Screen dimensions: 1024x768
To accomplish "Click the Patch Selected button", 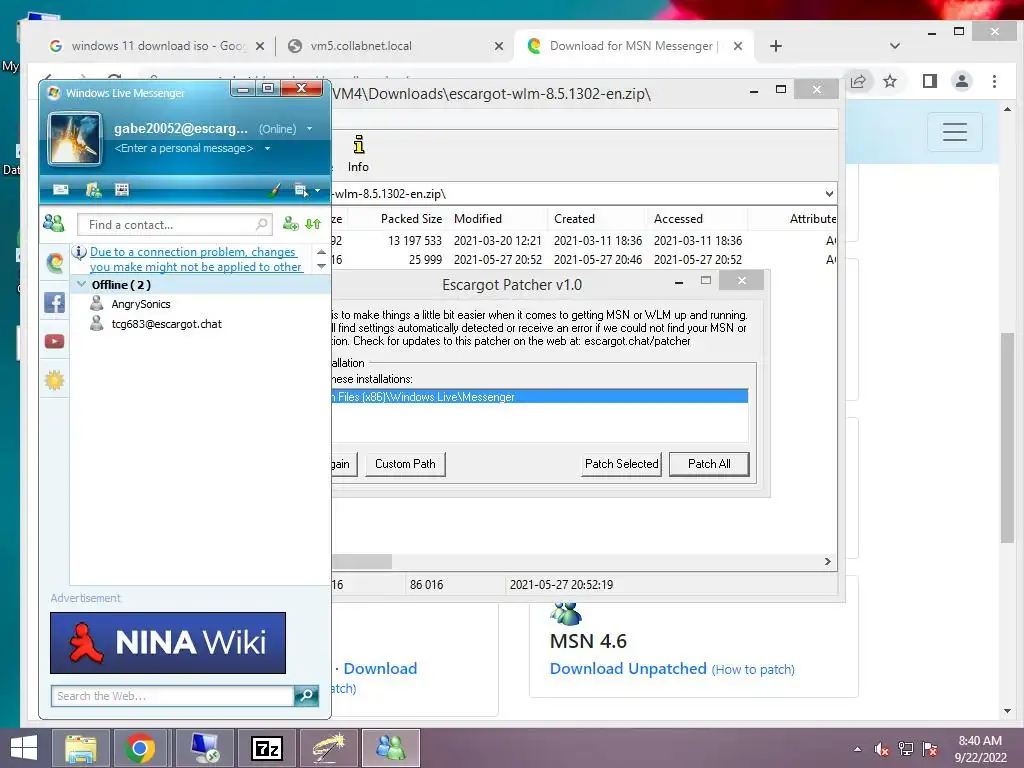I will pyautogui.click(x=622, y=464).
